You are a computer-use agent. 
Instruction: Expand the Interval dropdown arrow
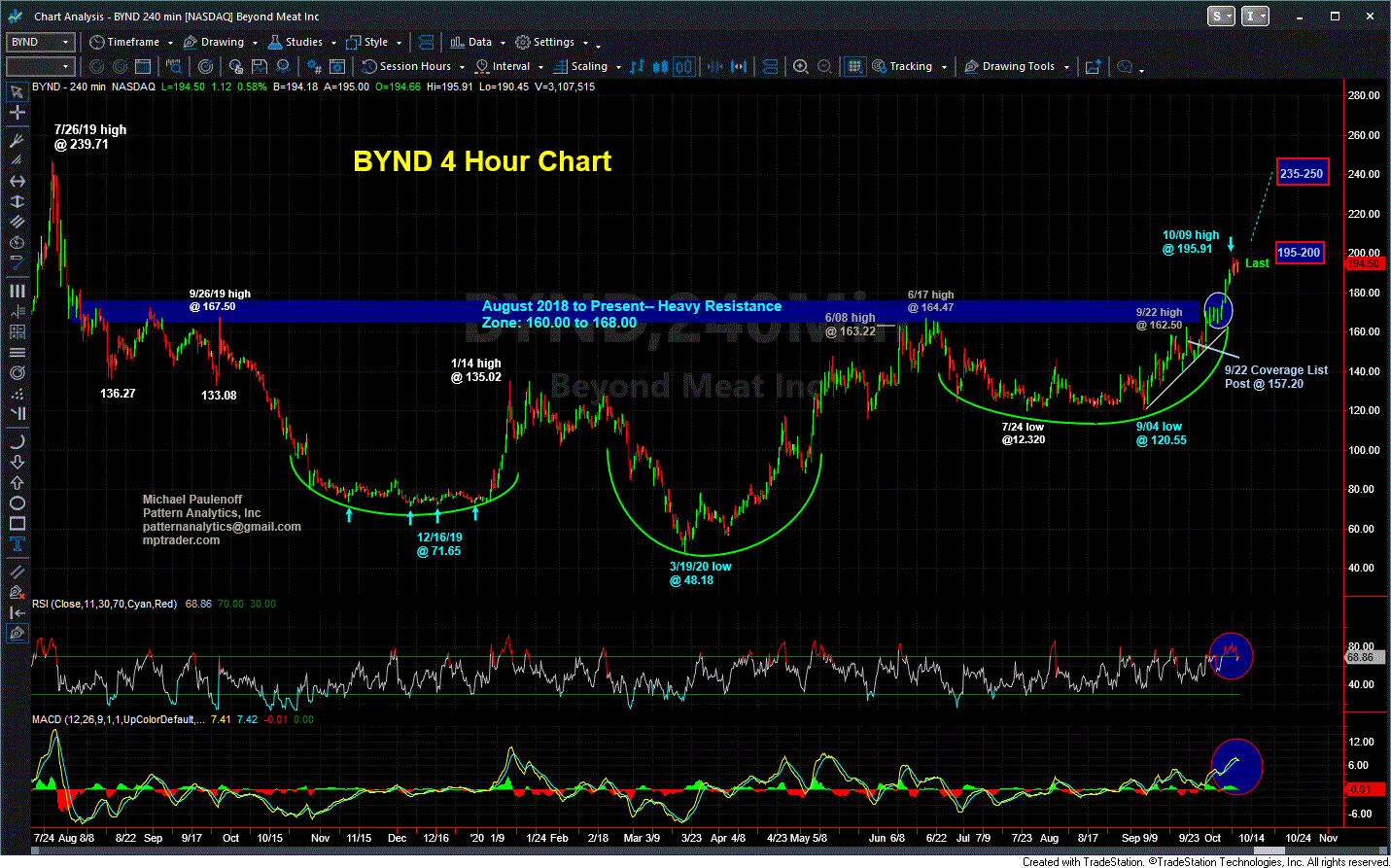pos(540,67)
